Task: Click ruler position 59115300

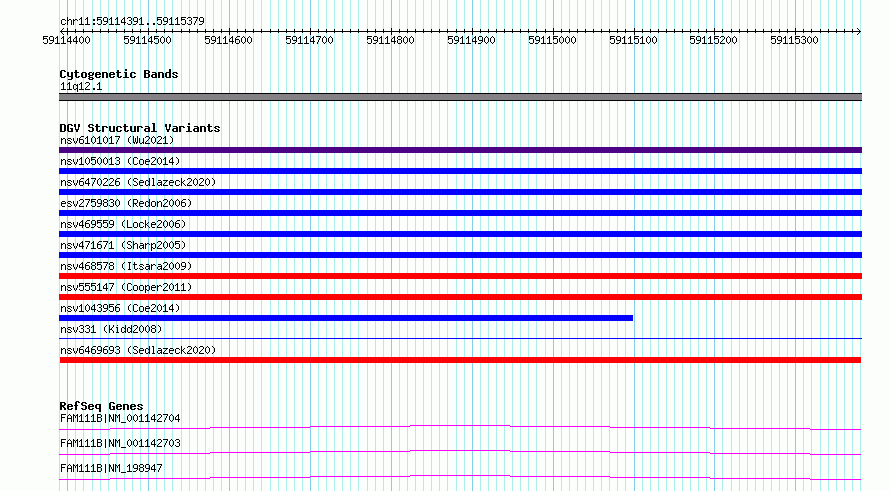Action: [x=795, y=40]
